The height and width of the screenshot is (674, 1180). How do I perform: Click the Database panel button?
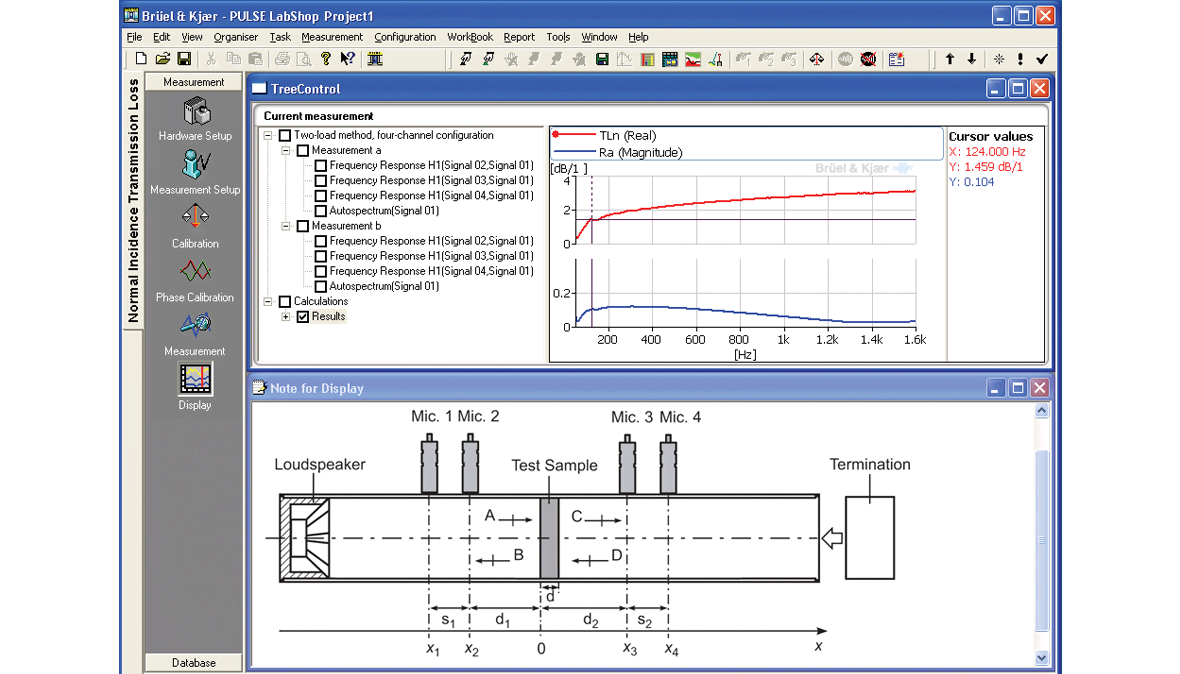[x=194, y=662]
